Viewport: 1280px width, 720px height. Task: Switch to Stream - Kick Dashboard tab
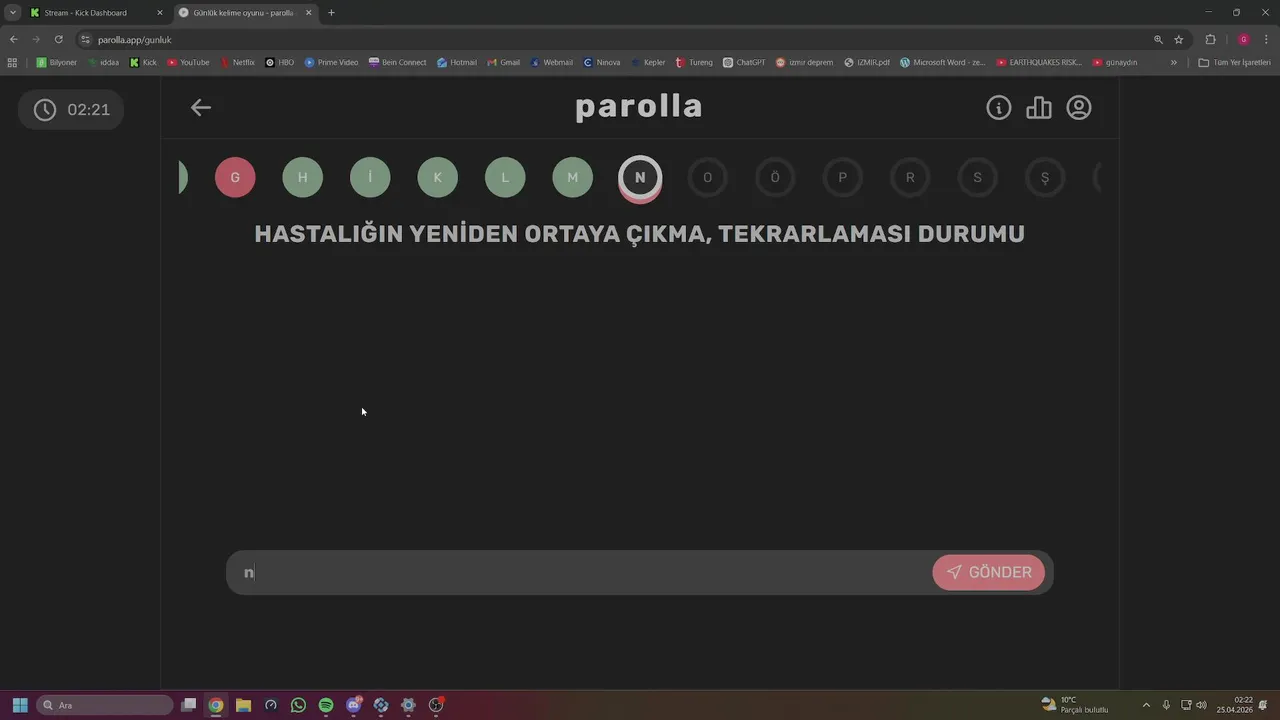[95, 13]
